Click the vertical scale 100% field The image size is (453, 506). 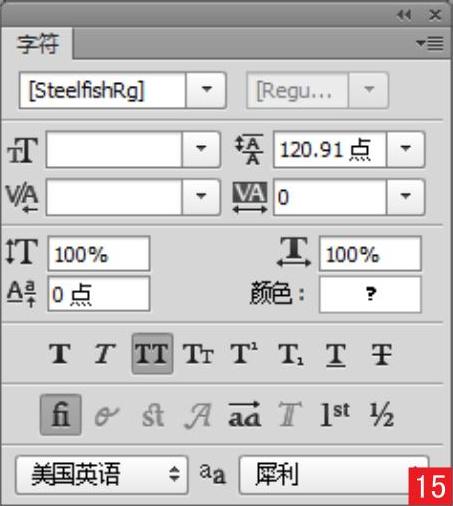[99, 253]
